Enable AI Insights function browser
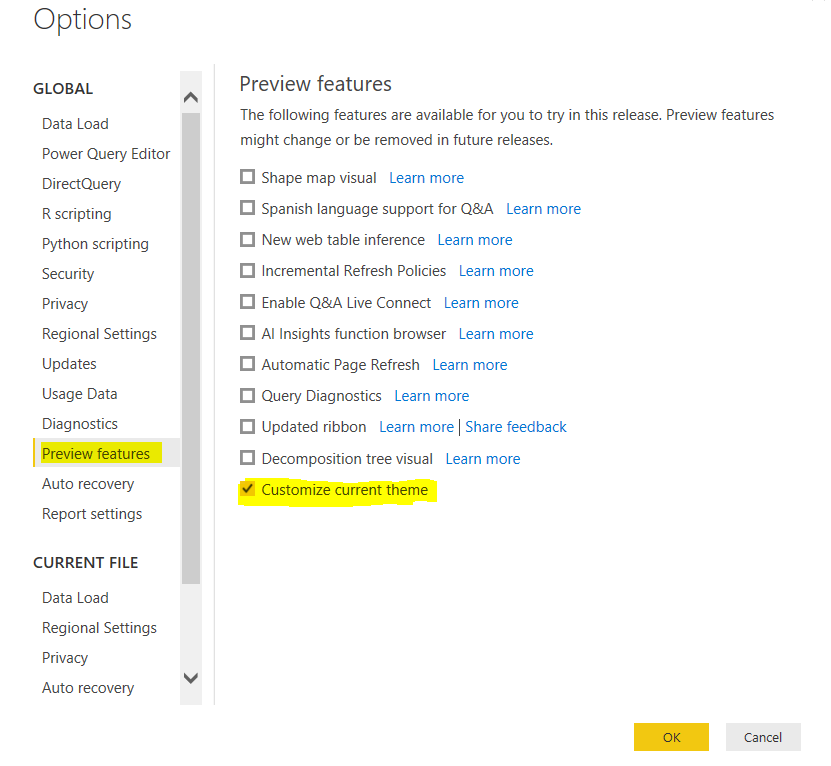 pyautogui.click(x=248, y=334)
